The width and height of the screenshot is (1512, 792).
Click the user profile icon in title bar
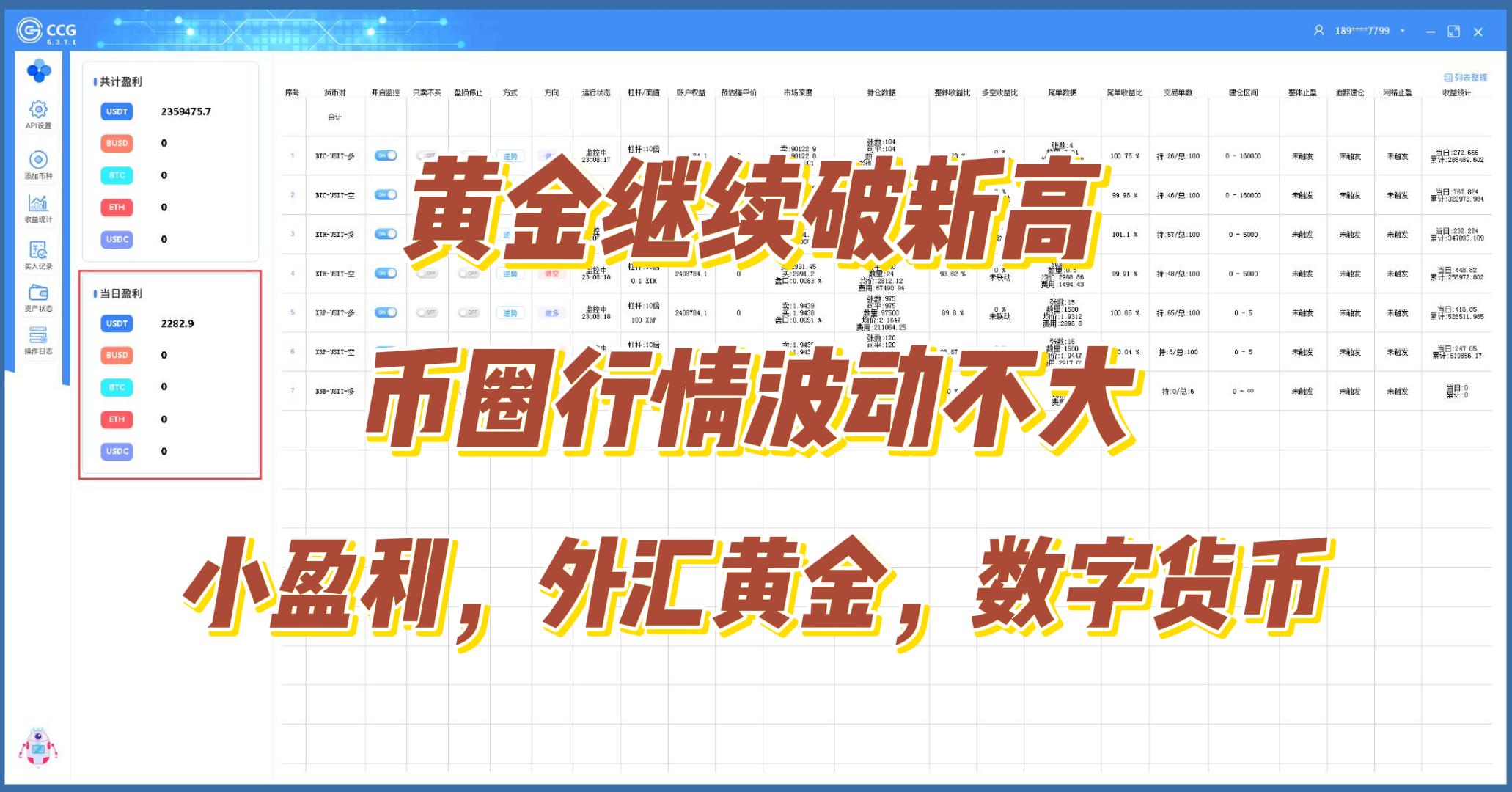[1318, 31]
